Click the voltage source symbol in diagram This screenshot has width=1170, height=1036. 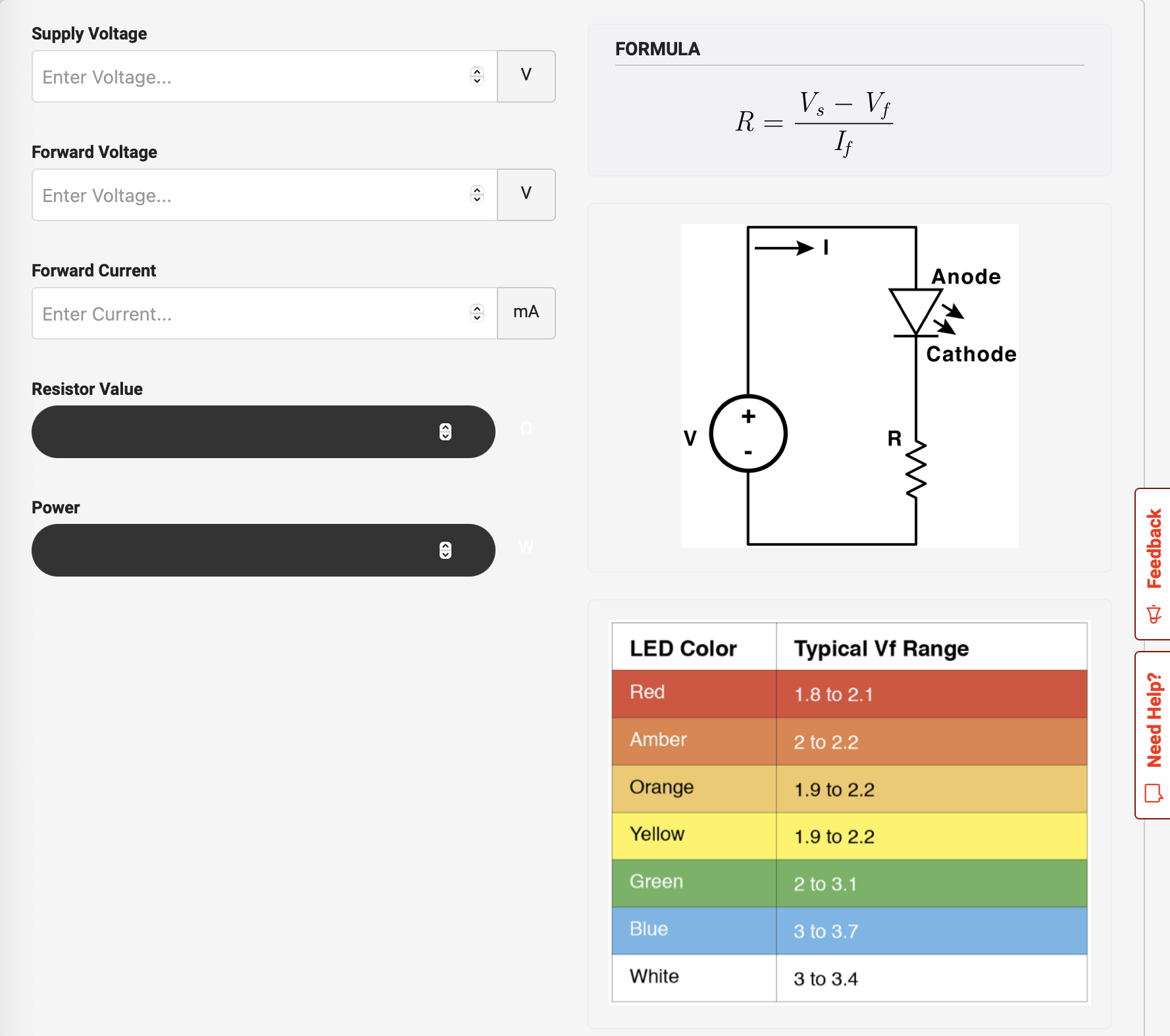tap(748, 434)
